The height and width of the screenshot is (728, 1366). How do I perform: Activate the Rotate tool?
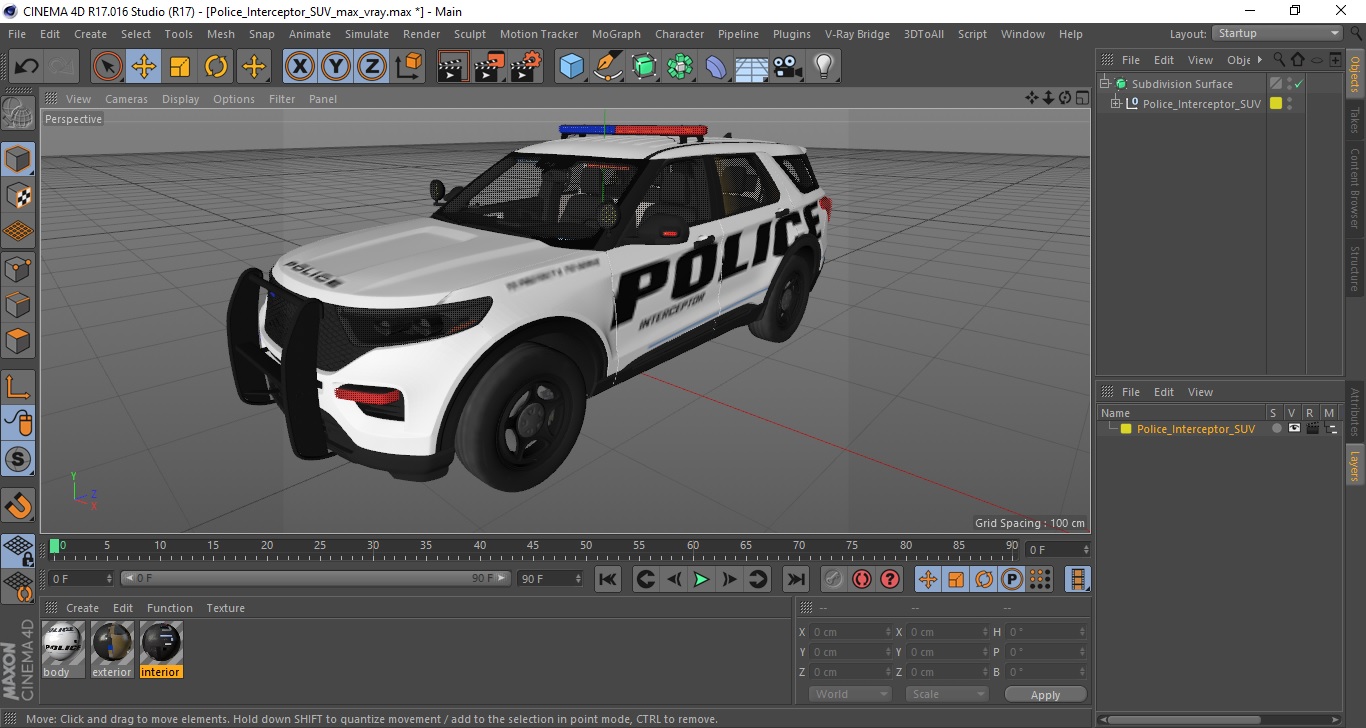tap(216, 67)
